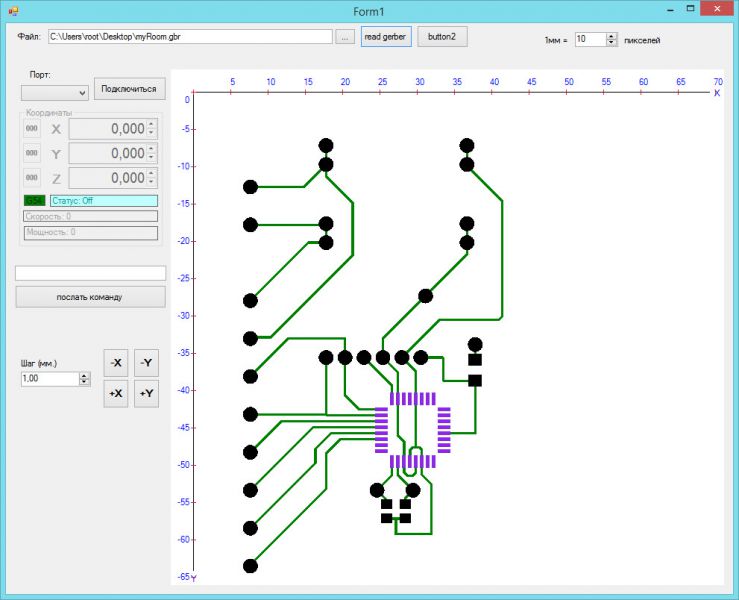Click button2
739x600 pixels.
pyautogui.click(x=442, y=37)
